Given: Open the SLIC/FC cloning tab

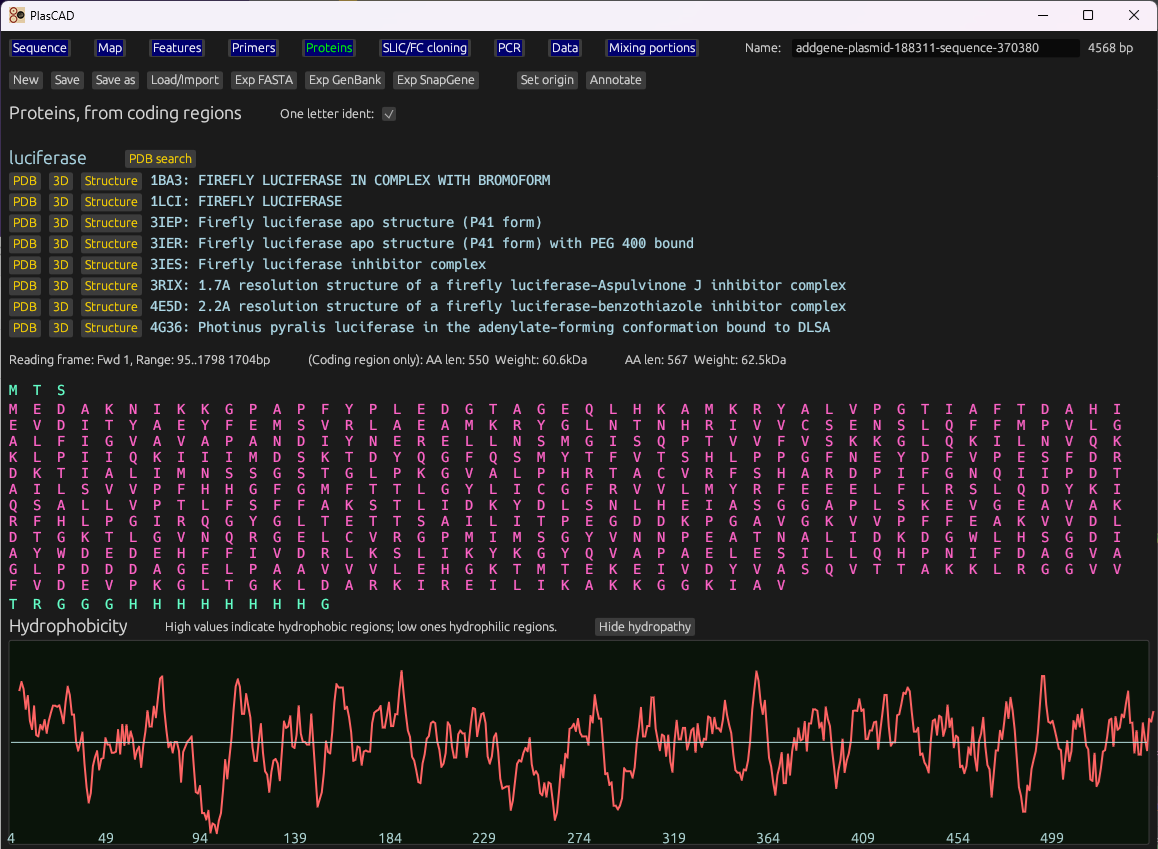Looking at the screenshot, I should 425,48.
